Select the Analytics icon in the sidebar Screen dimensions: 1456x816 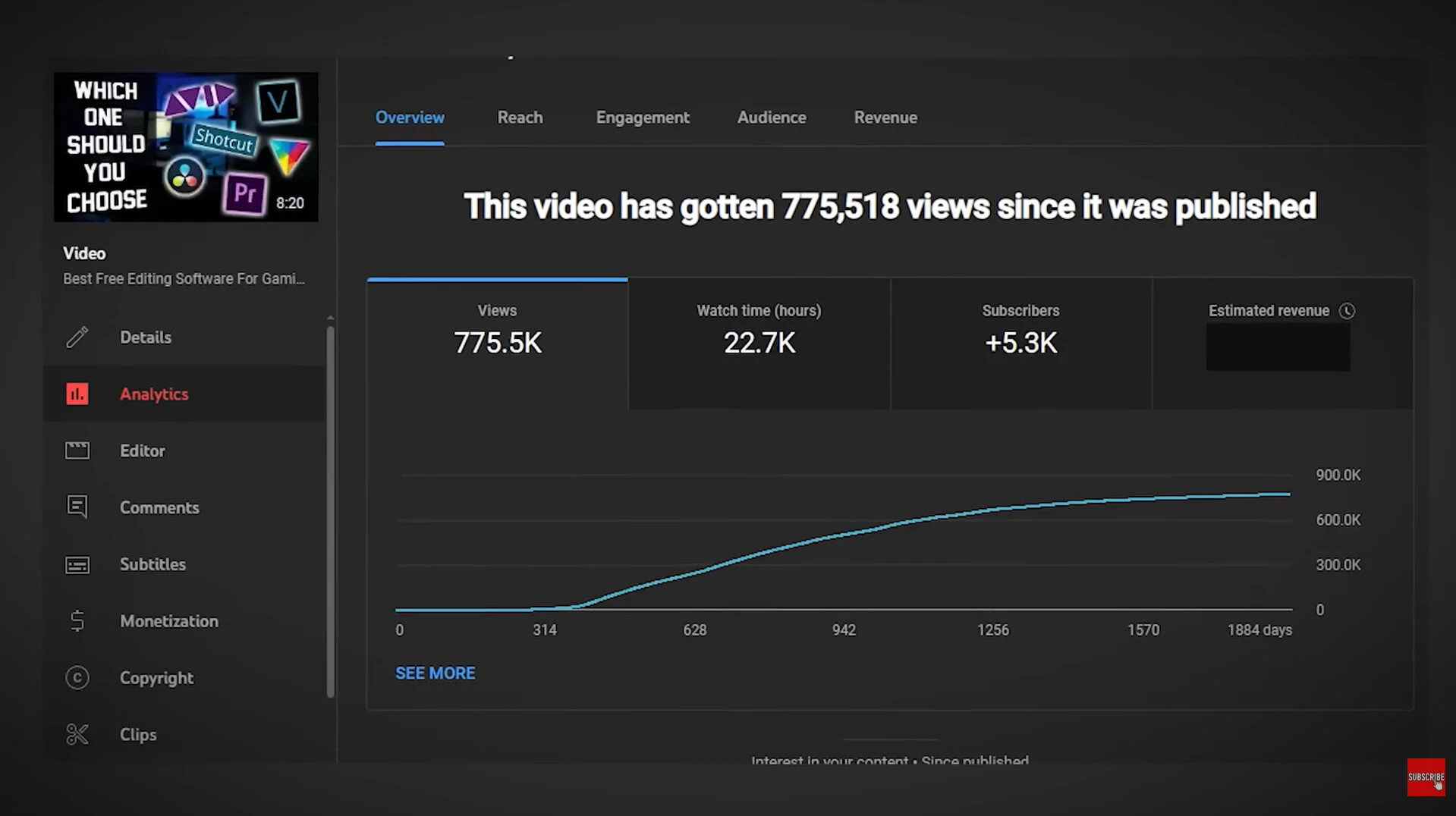coord(77,394)
